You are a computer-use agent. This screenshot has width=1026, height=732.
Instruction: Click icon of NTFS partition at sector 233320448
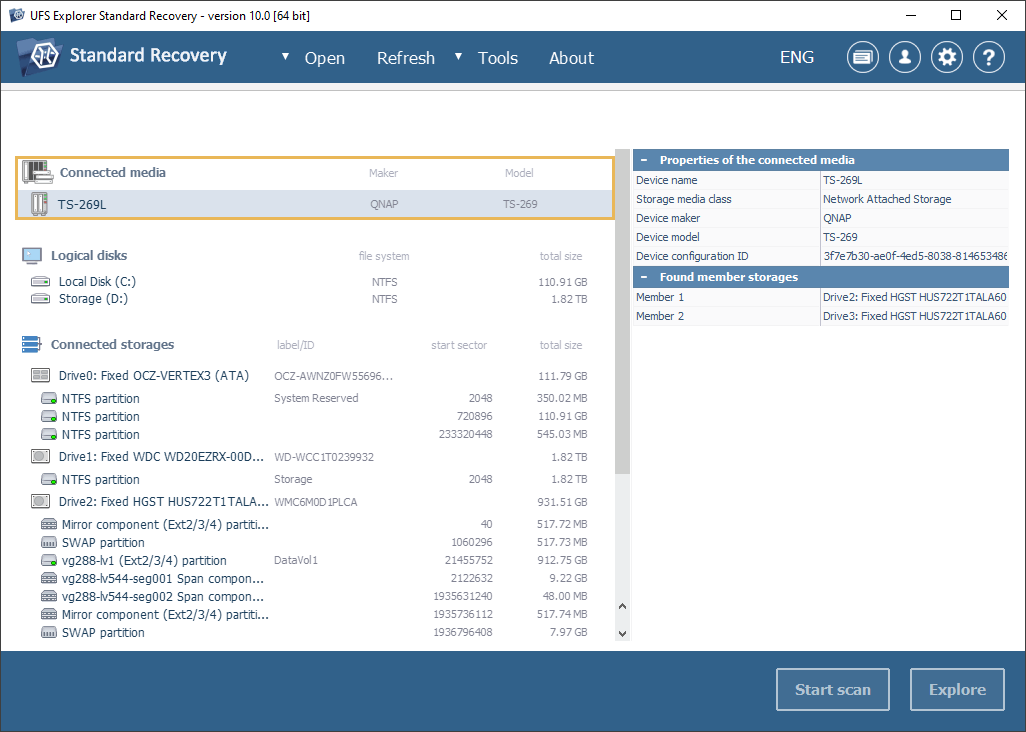tap(49, 434)
